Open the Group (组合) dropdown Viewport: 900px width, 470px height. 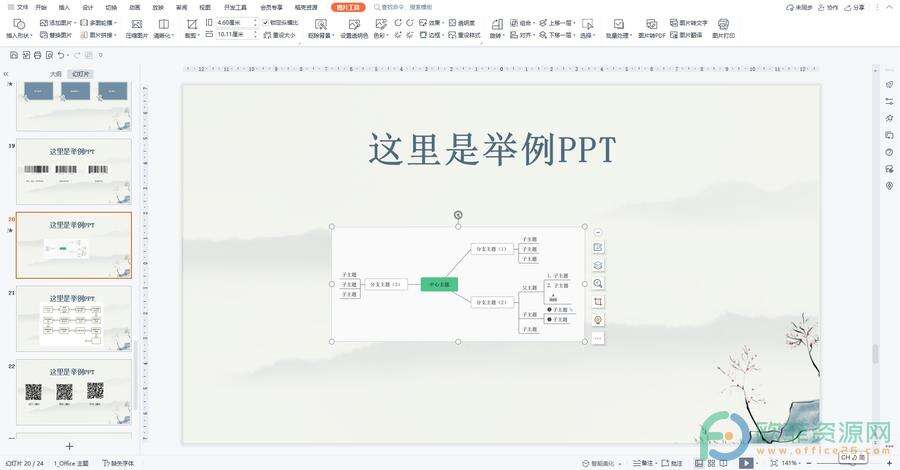pos(522,23)
